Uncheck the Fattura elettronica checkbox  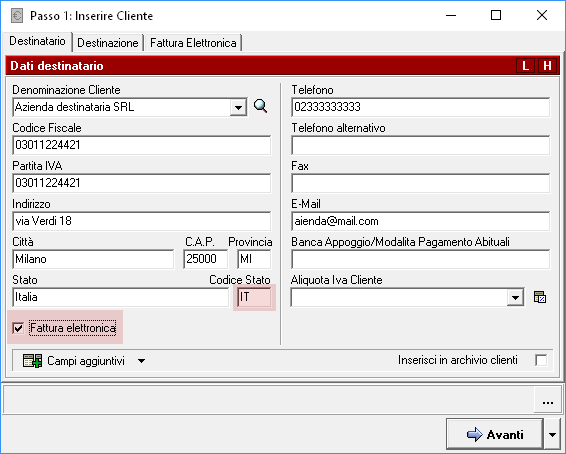pos(18,328)
